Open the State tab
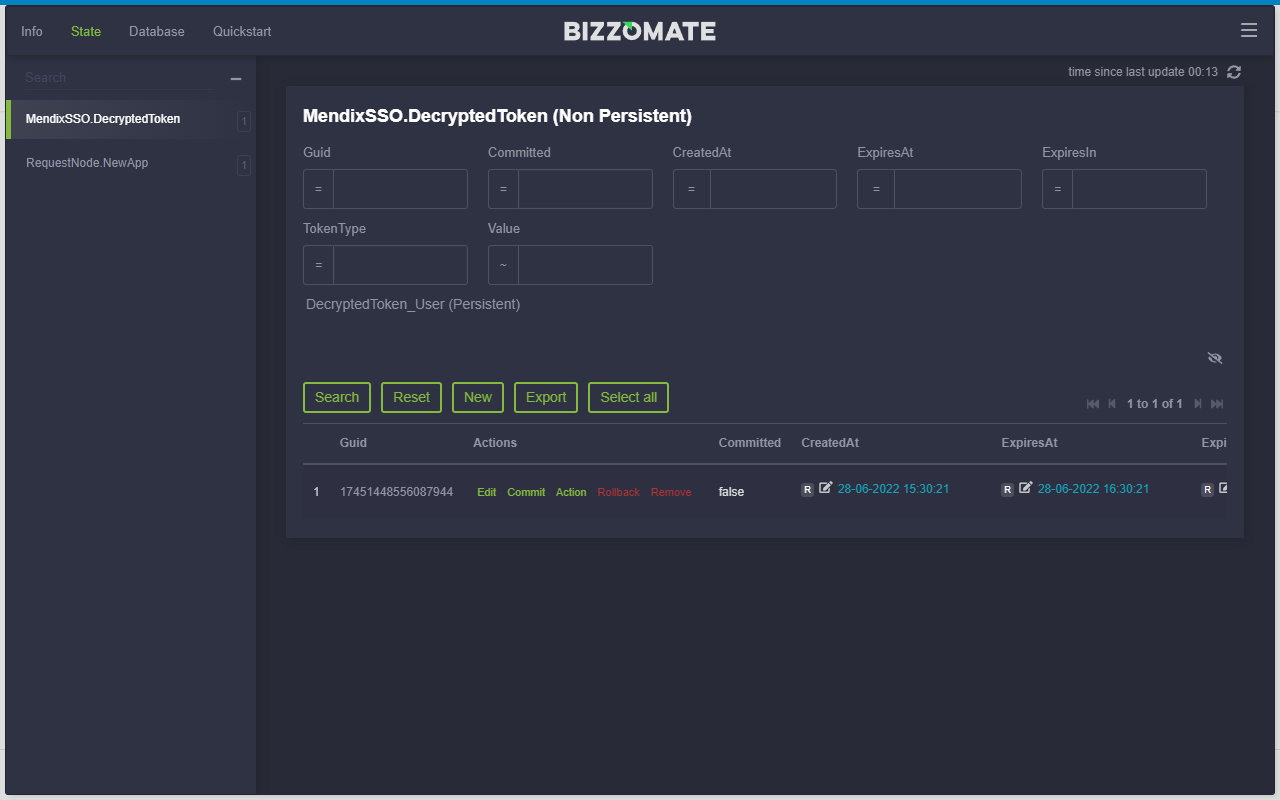Image resolution: width=1280 pixels, height=800 pixels. (86, 31)
